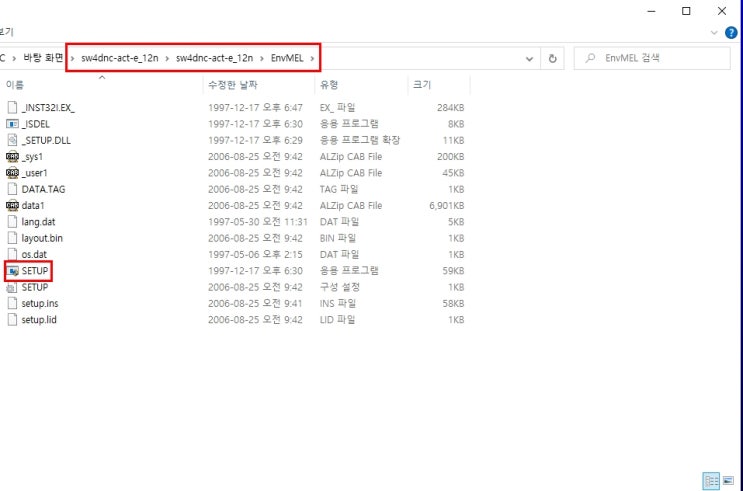This screenshot has width=743, height=491.
Task: Select the _INST32I.EX_ file icon
Action: tap(12, 108)
